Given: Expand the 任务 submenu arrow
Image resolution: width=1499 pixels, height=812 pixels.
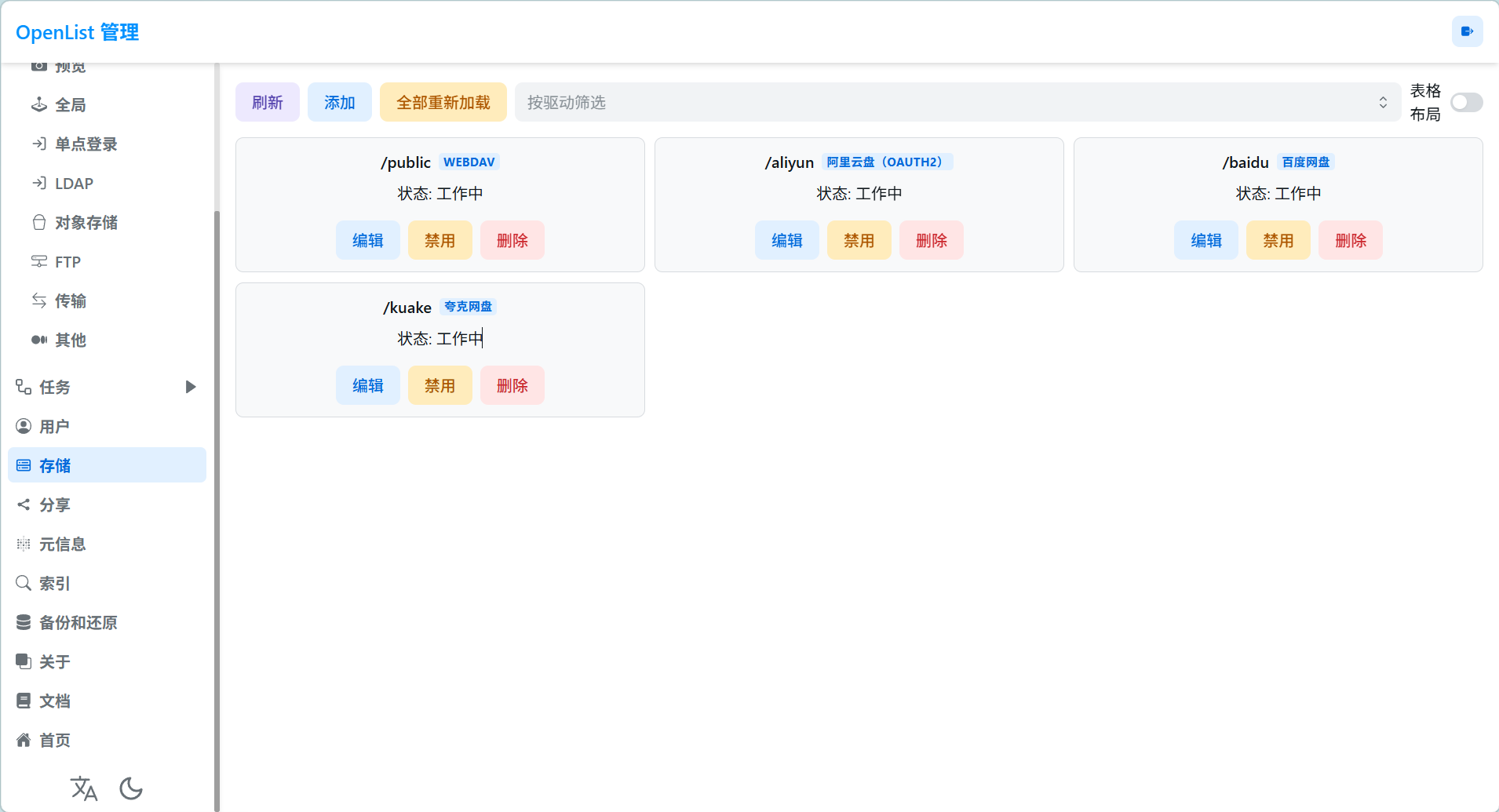Looking at the screenshot, I should point(190,387).
